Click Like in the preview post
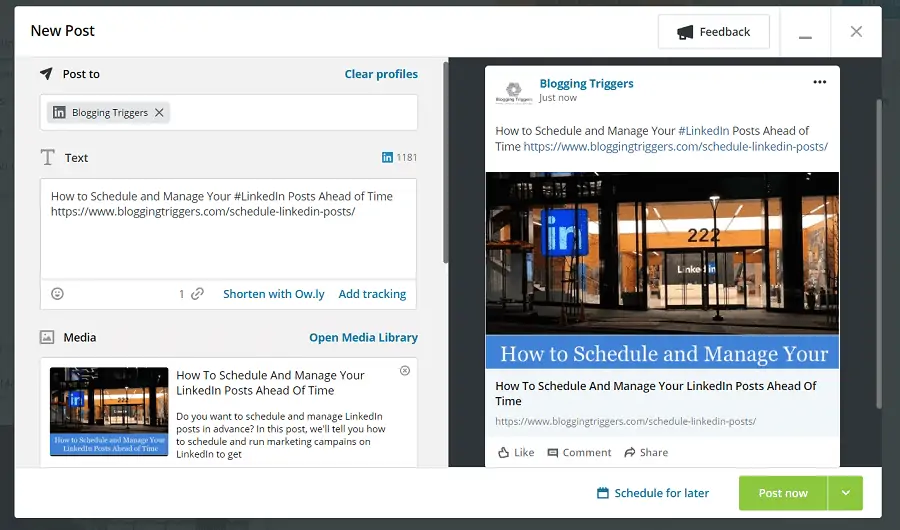The image size is (900, 530). click(516, 452)
